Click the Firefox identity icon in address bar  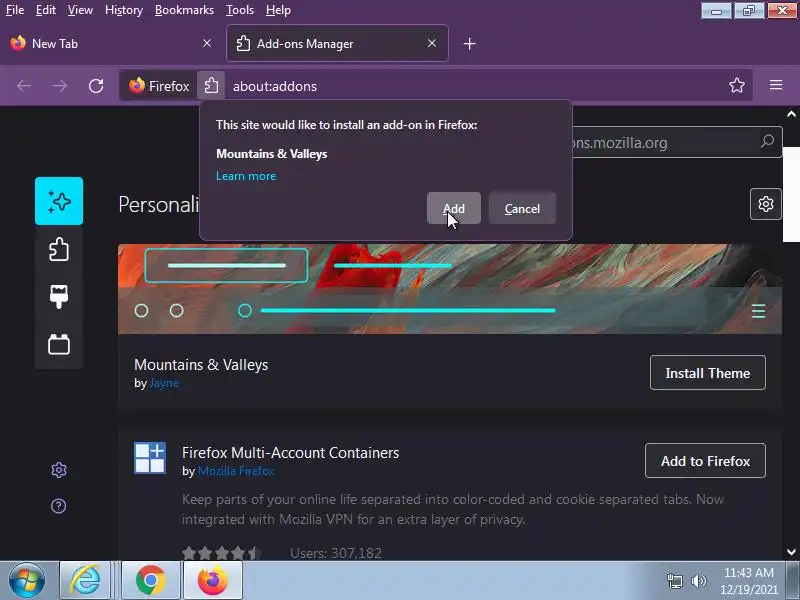159,86
